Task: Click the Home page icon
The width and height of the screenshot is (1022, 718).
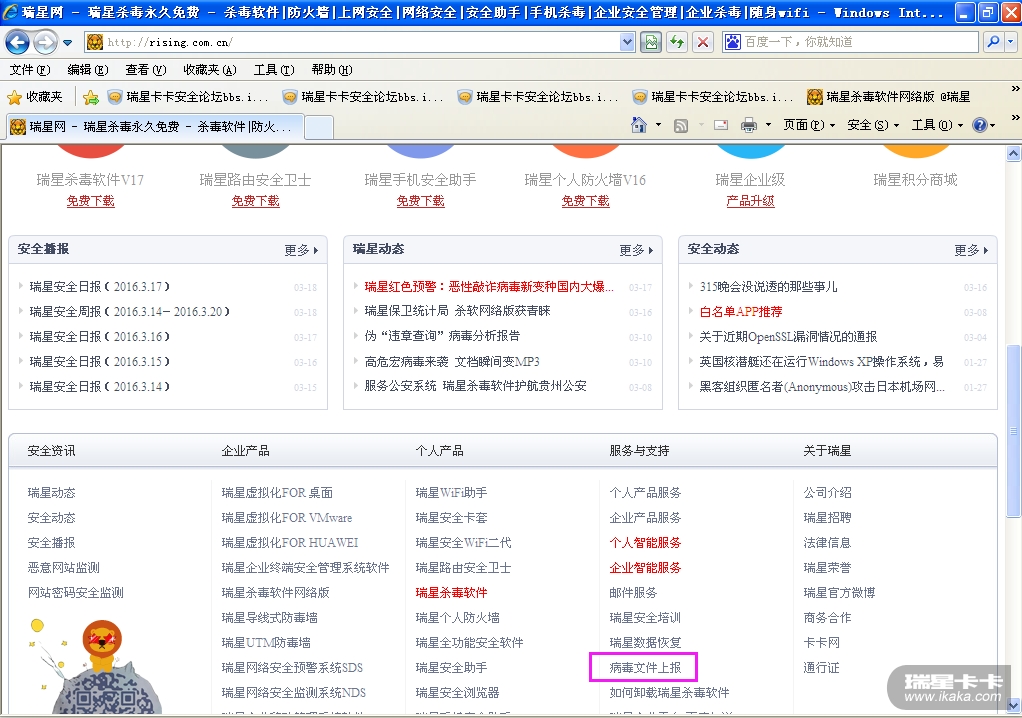Action: pyautogui.click(x=639, y=125)
